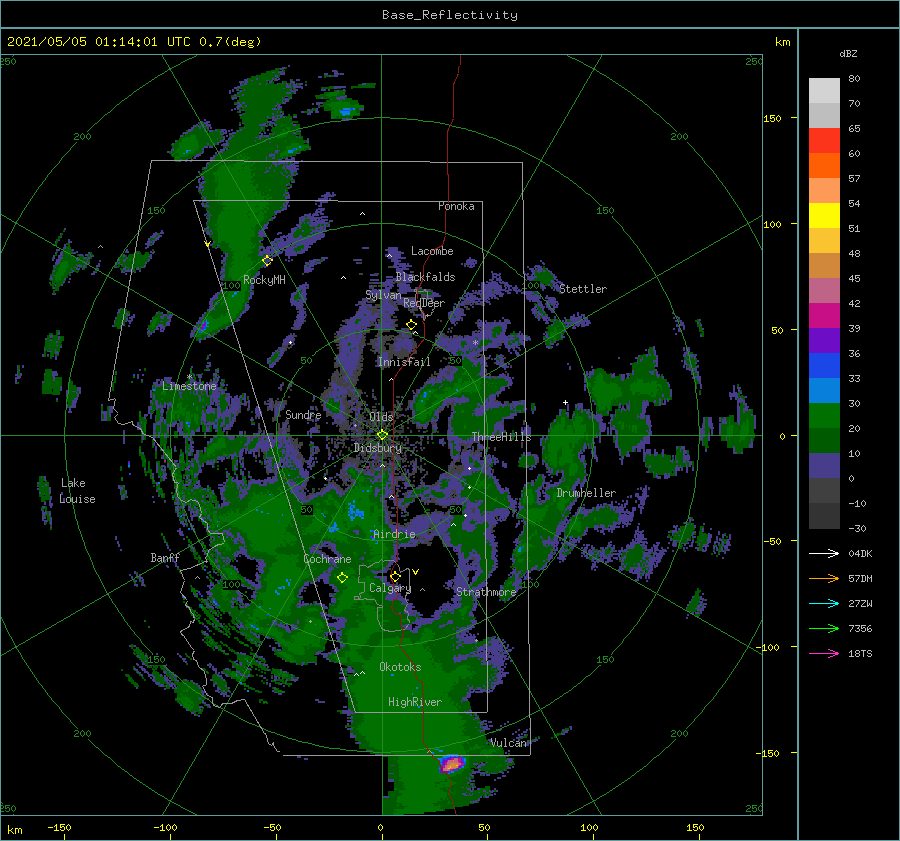Click the Calgary city label
900x841 pixels.
390,588
